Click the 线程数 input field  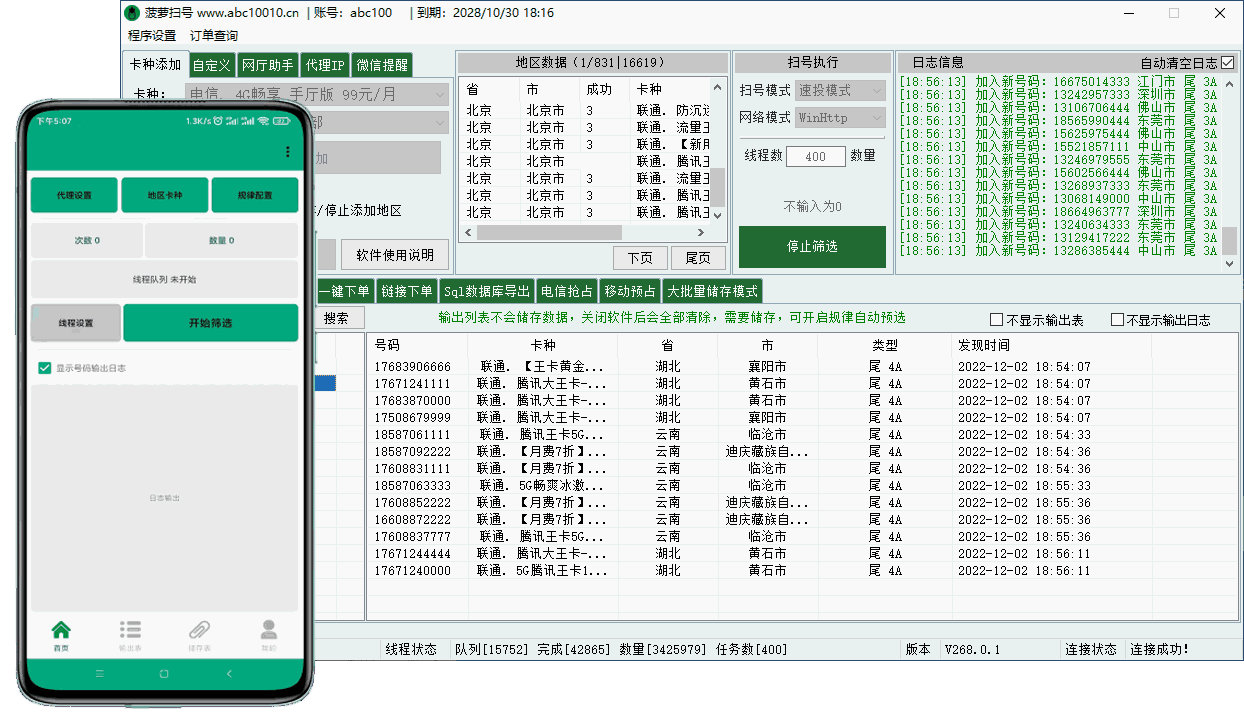(816, 156)
